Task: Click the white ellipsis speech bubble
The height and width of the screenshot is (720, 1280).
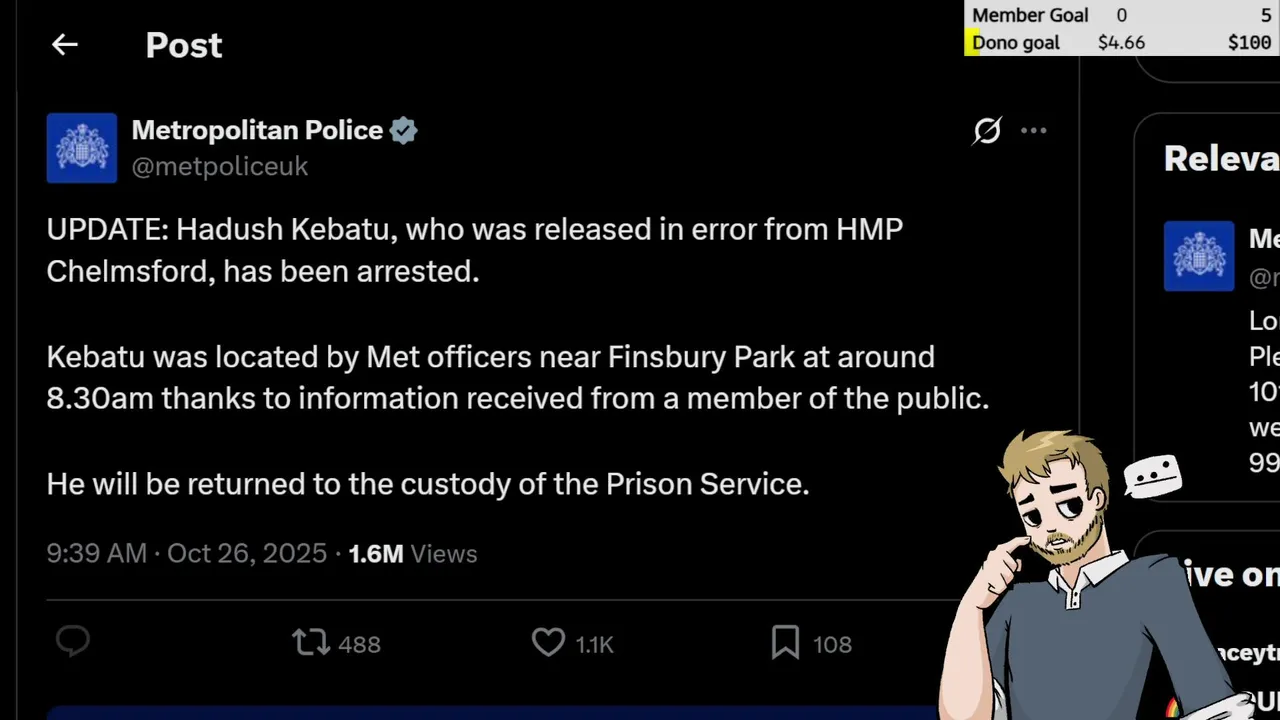Action: click(x=1153, y=475)
